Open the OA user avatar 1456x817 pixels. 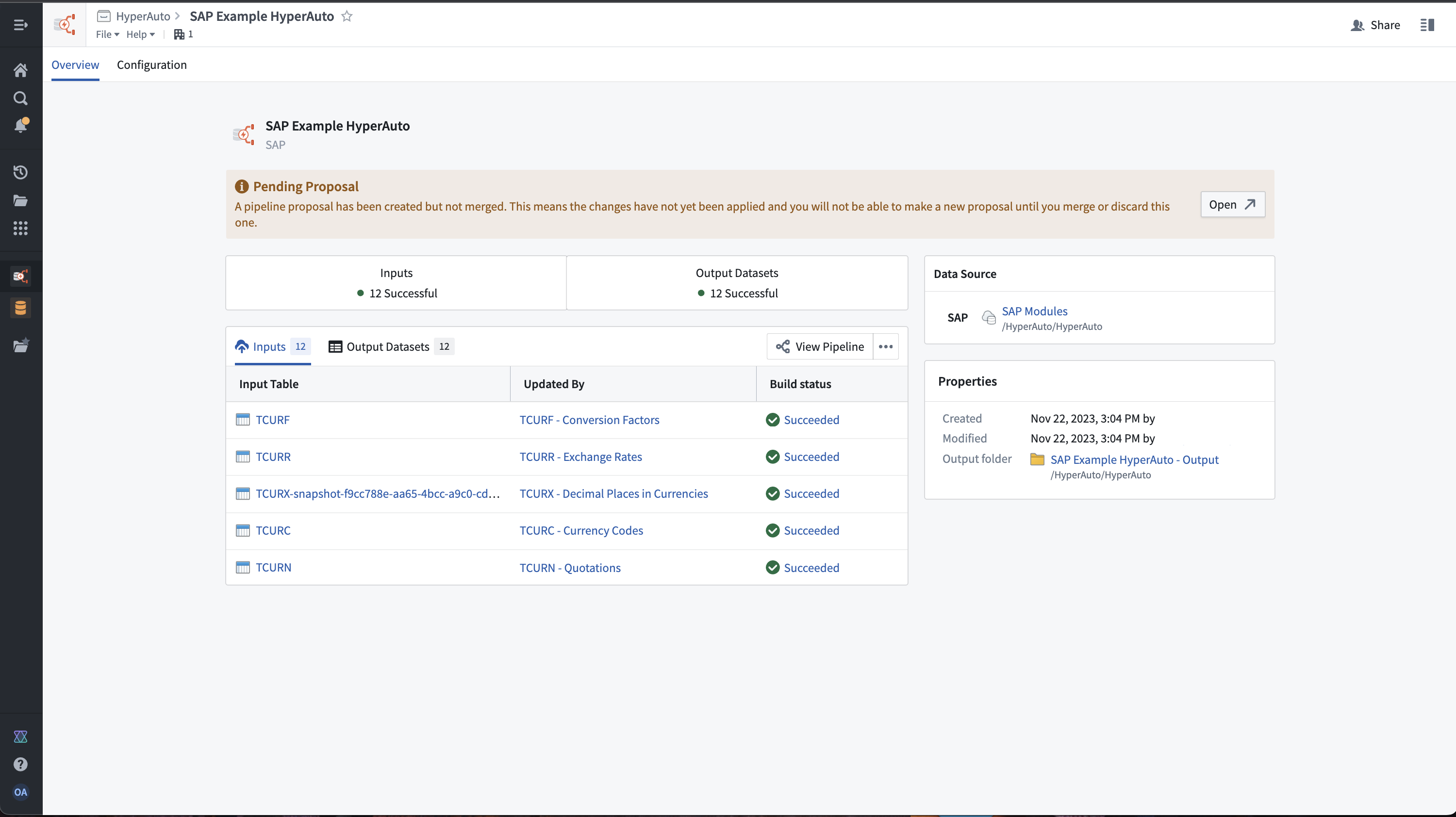click(20, 792)
